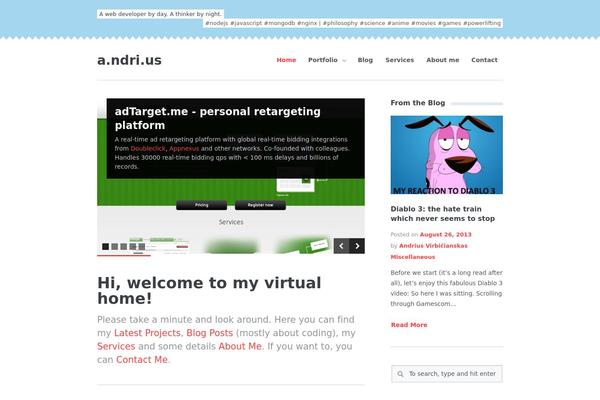Open the Home menu item
Viewport: 600px width, 400px height.
[x=286, y=60]
